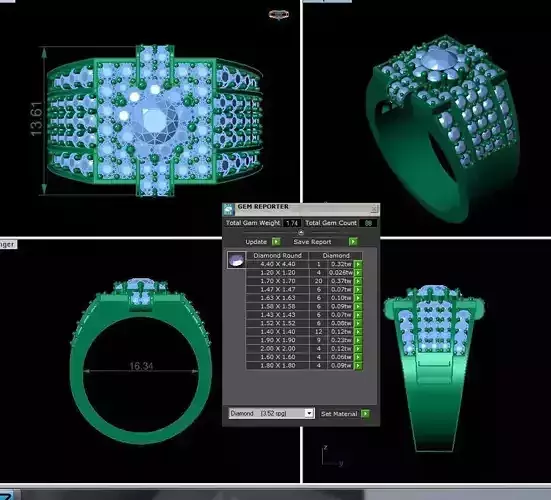Click the green arrow on the 1.60 X 1.60 row
This screenshot has height=500, width=551.
coord(358,357)
